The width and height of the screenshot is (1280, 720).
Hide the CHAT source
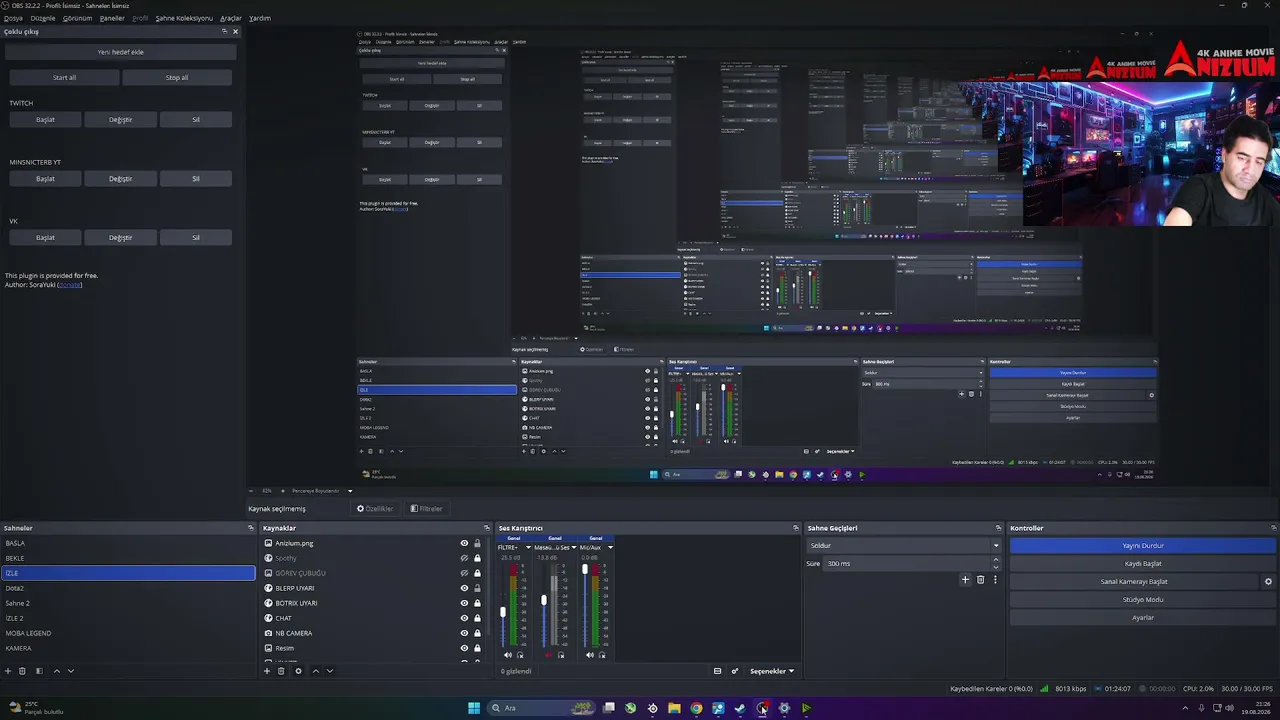point(464,618)
